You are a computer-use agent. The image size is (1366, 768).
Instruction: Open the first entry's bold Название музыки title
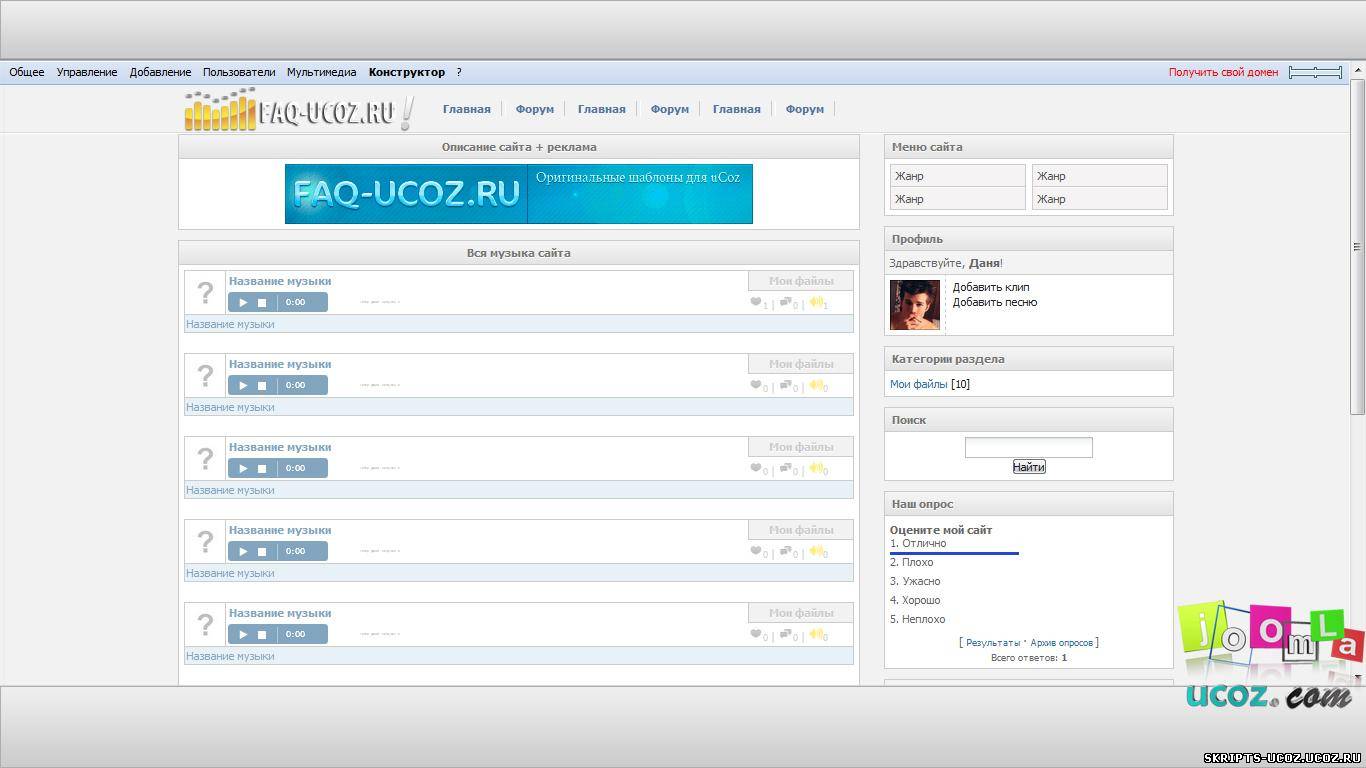280,281
